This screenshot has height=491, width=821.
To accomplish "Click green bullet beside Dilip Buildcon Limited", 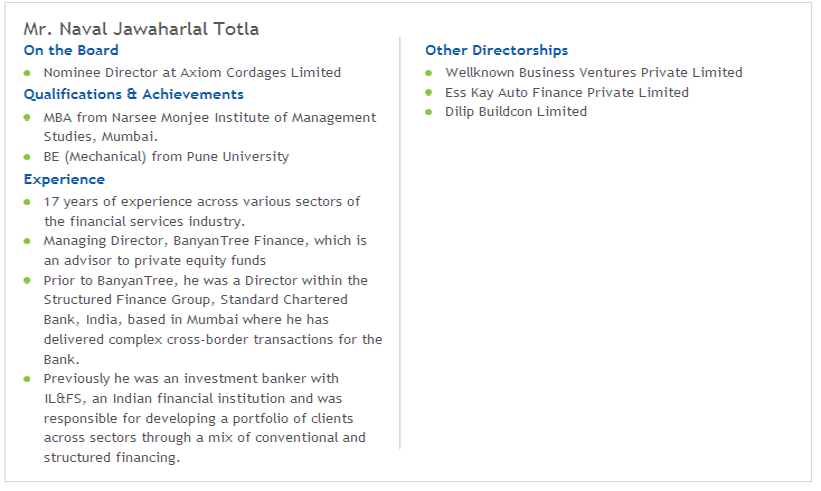I will 429,112.
